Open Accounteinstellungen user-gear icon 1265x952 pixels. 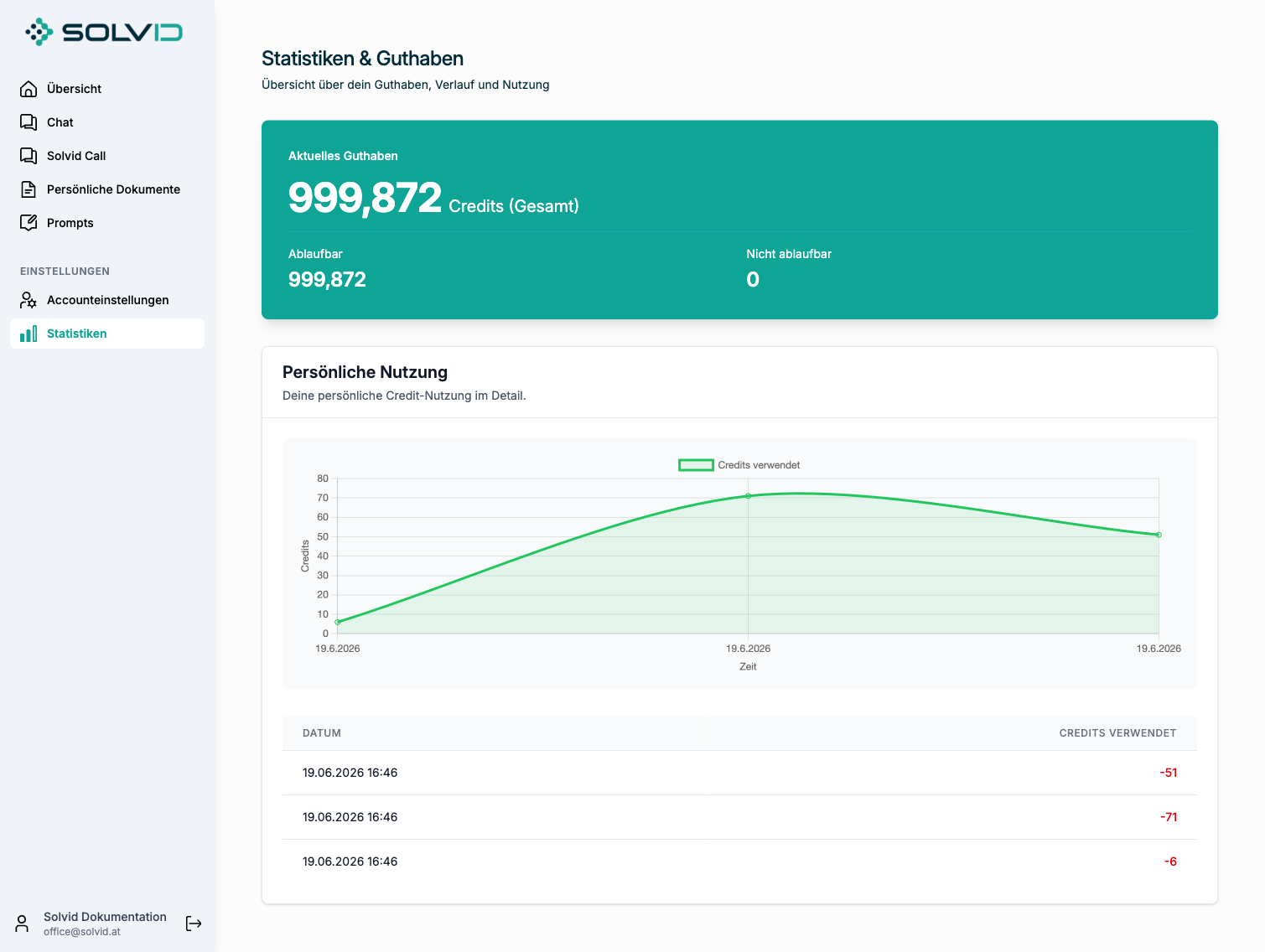[29, 300]
